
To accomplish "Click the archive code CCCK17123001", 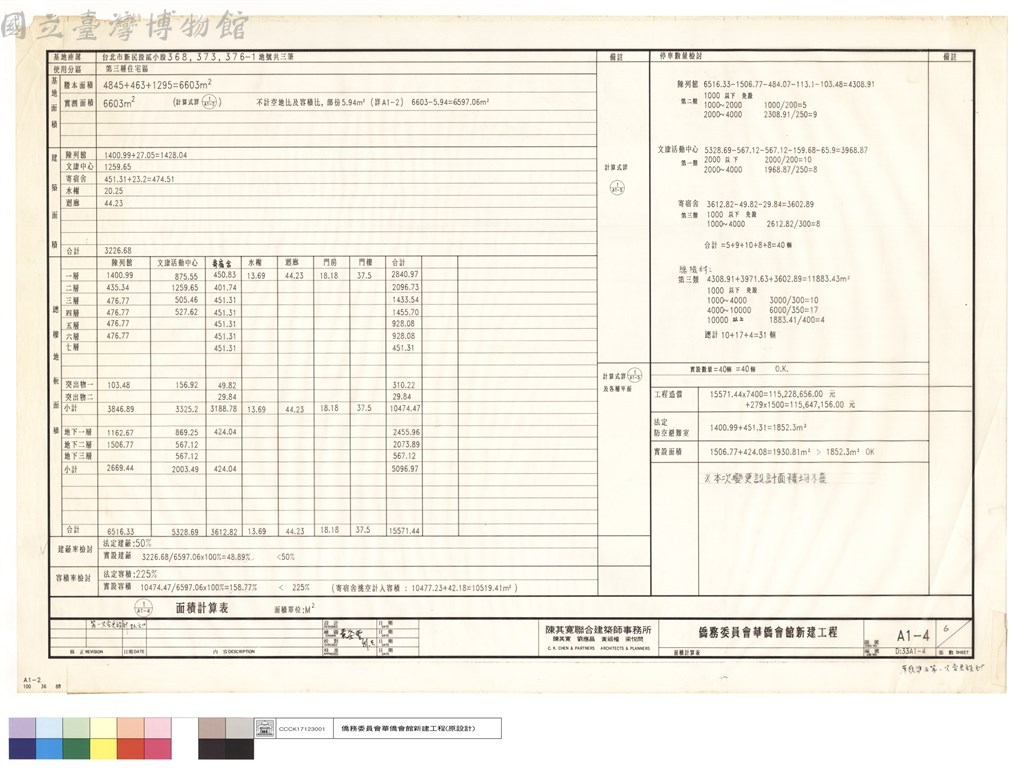I will 301,729.
